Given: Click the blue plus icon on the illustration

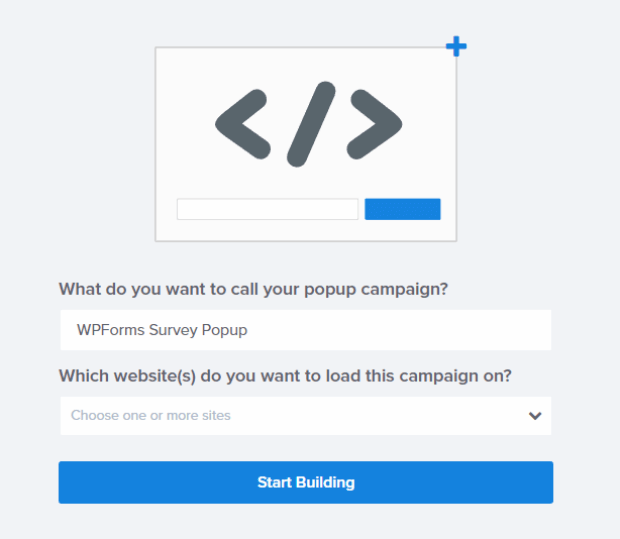Looking at the screenshot, I should tap(456, 46).
